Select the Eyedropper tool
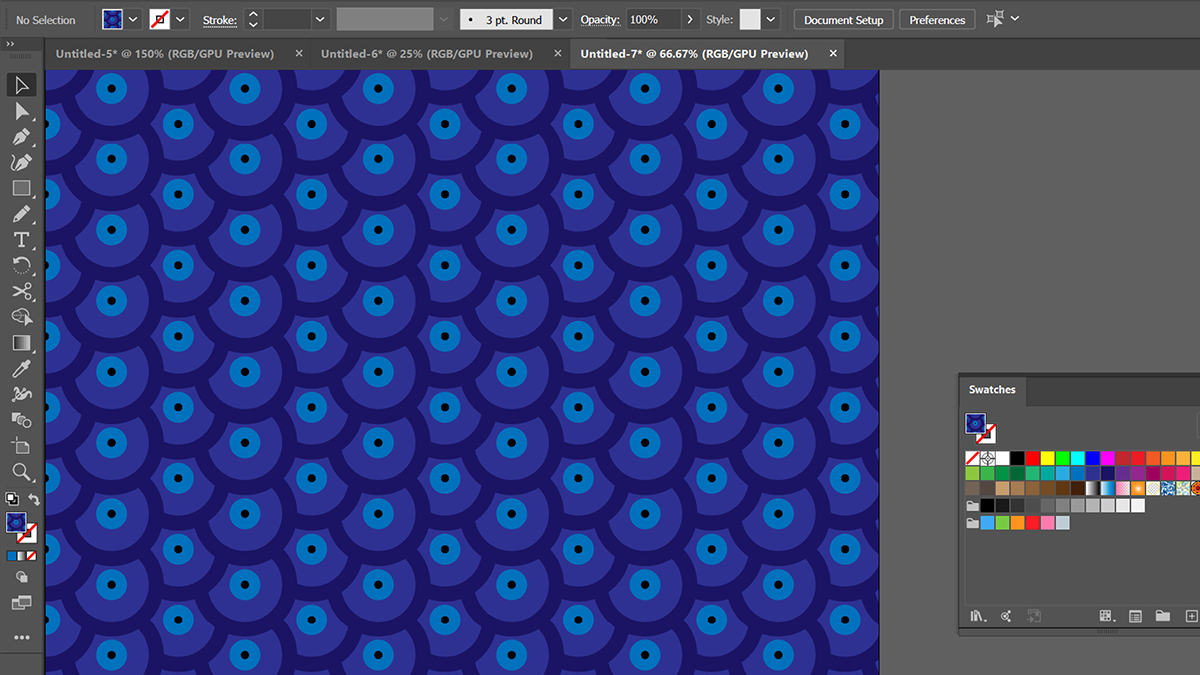 click(x=21, y=369)
